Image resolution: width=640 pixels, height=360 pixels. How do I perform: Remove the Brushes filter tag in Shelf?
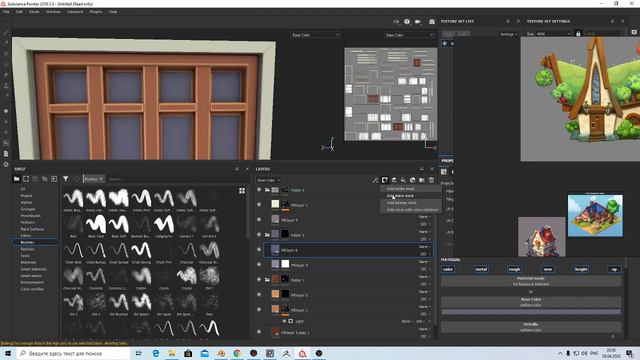[101, 179]
